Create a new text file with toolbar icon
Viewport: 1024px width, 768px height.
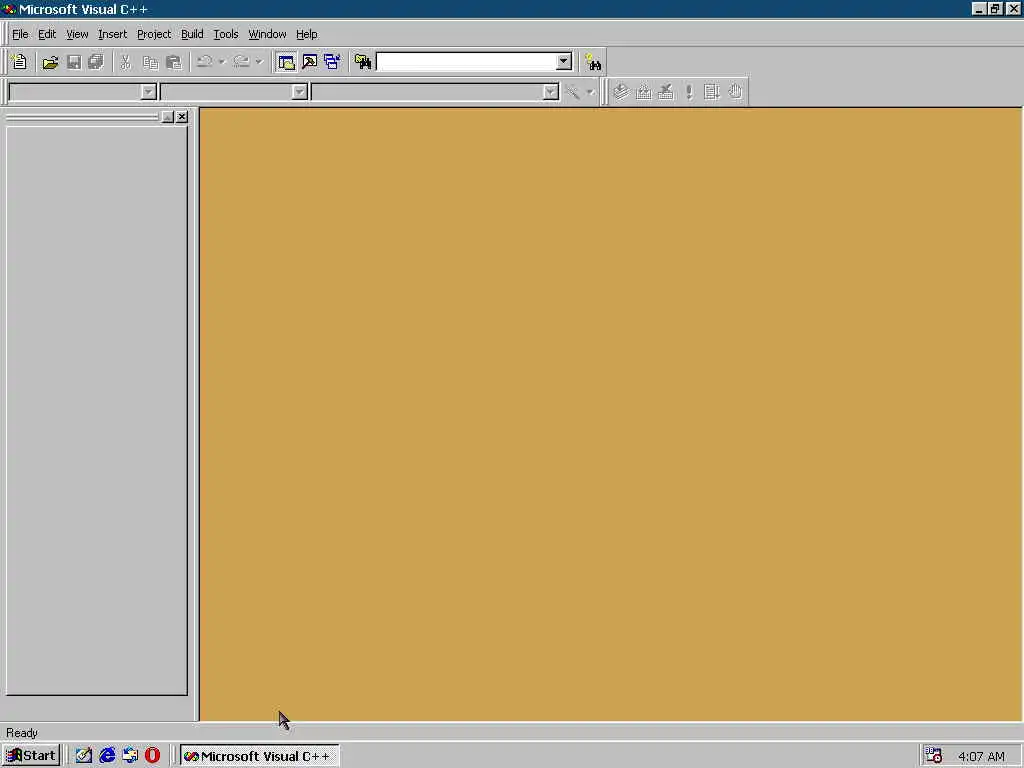click(x=19, y=62)
